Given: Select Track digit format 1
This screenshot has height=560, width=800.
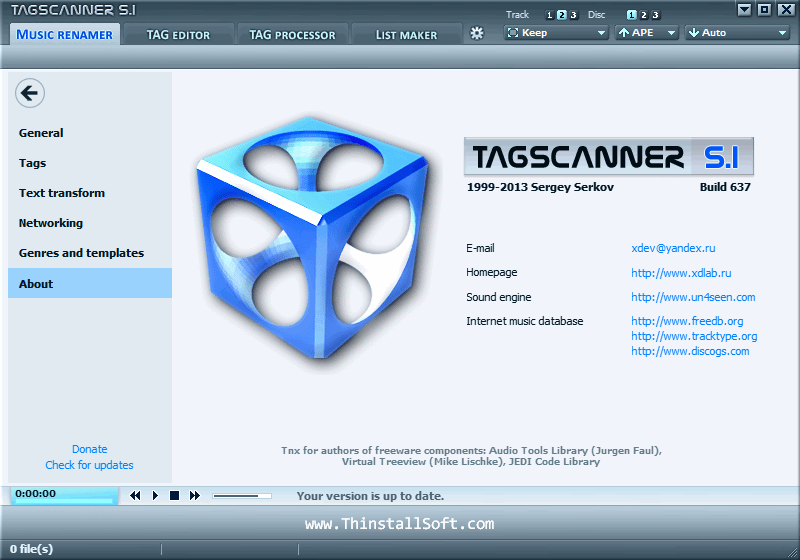Looking at the screenshot, I should click(x=549, y=15).
